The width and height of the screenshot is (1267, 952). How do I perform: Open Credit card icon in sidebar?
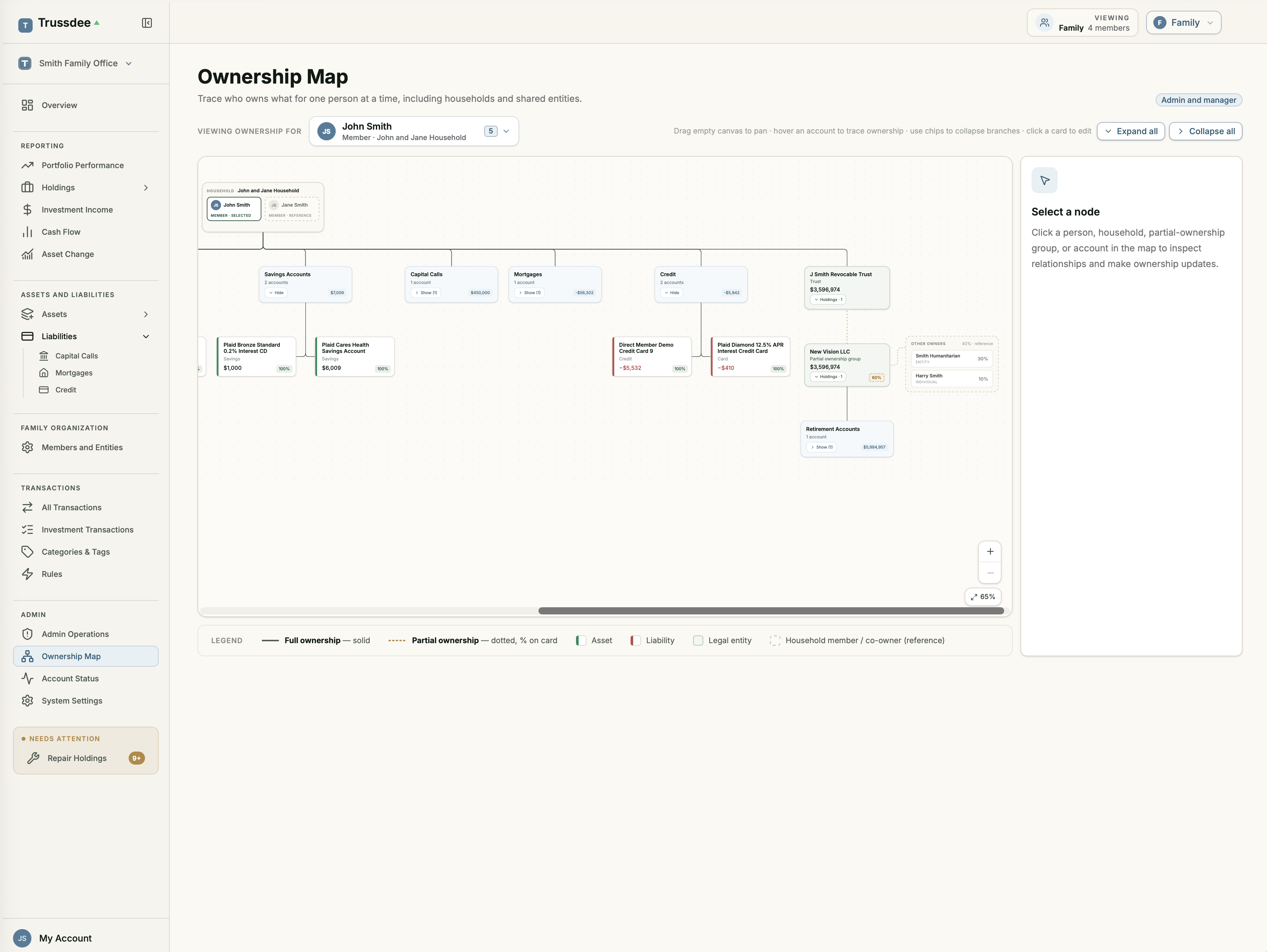point(43,390)
